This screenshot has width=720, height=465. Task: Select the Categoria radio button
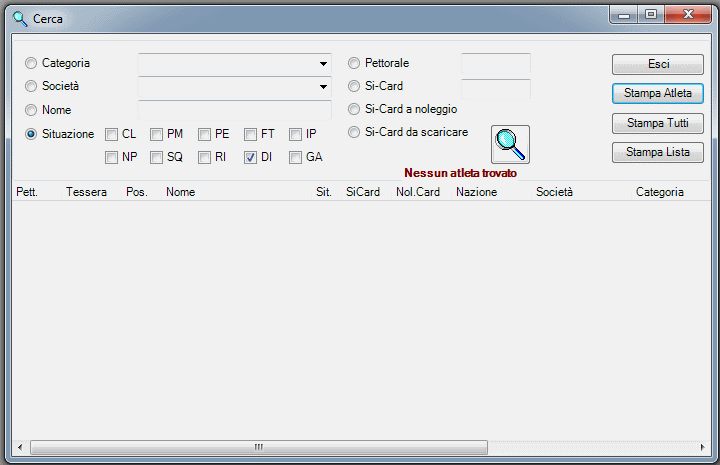pyautogui.click(x=31, y=63)
